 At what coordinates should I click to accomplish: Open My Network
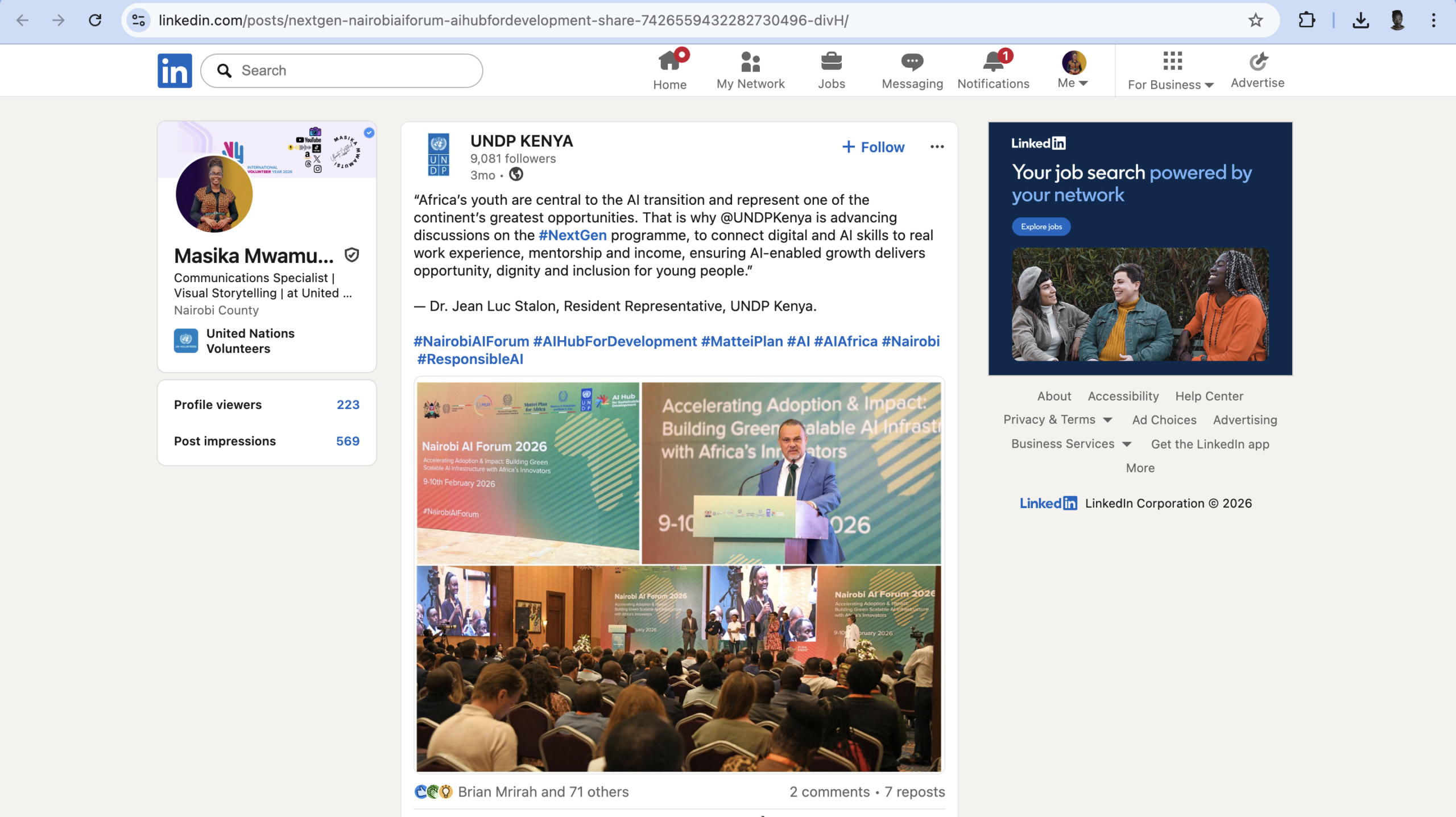(x=750, y=70)
